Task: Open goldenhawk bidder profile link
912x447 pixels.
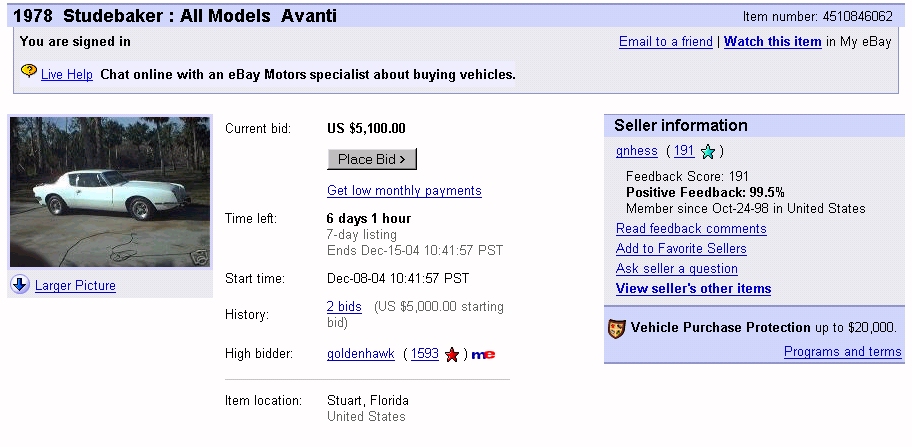Action: [360, 354]
